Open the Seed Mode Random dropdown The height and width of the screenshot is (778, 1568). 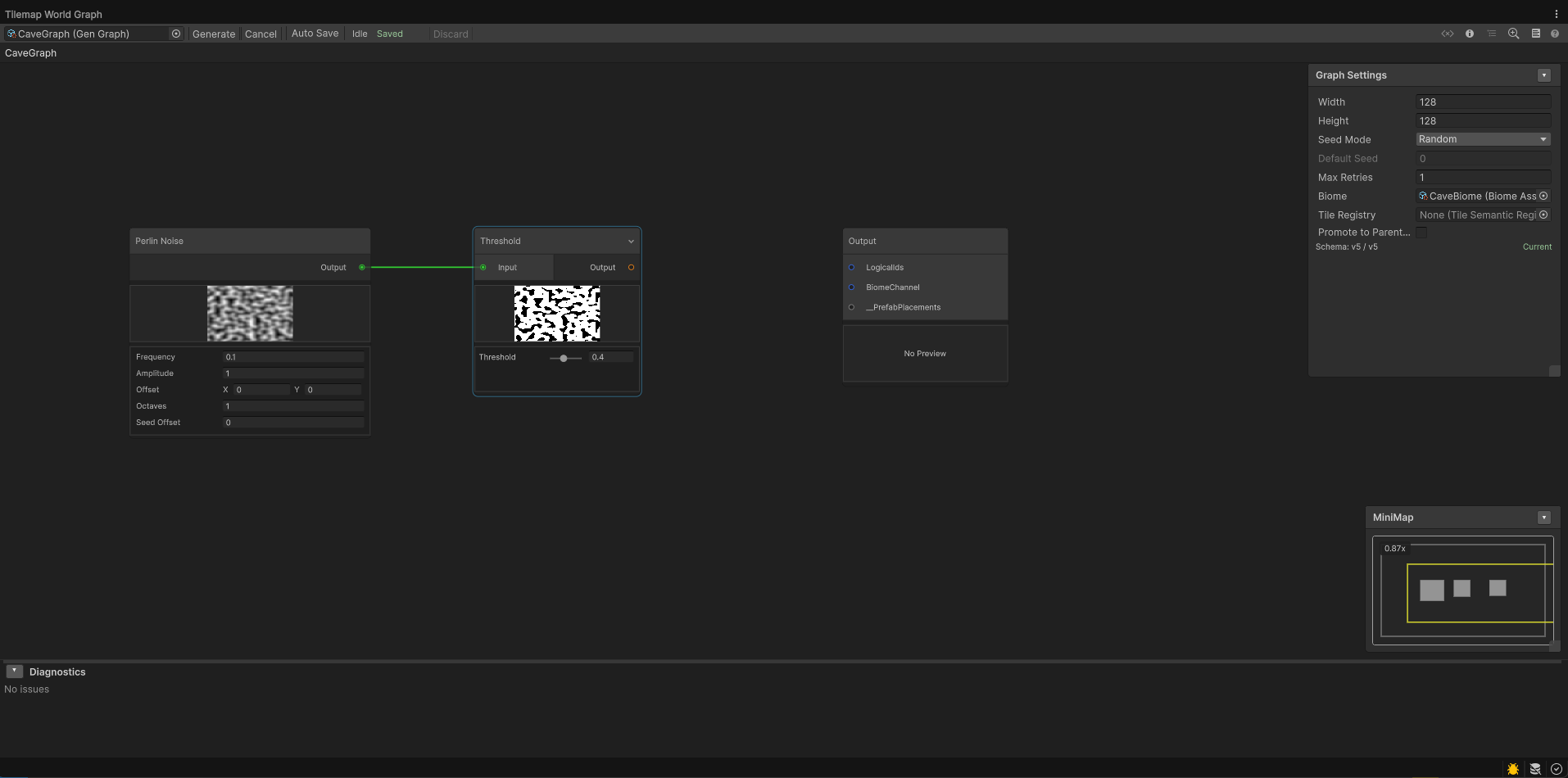pyautogui.click(x=1483, y=139)
